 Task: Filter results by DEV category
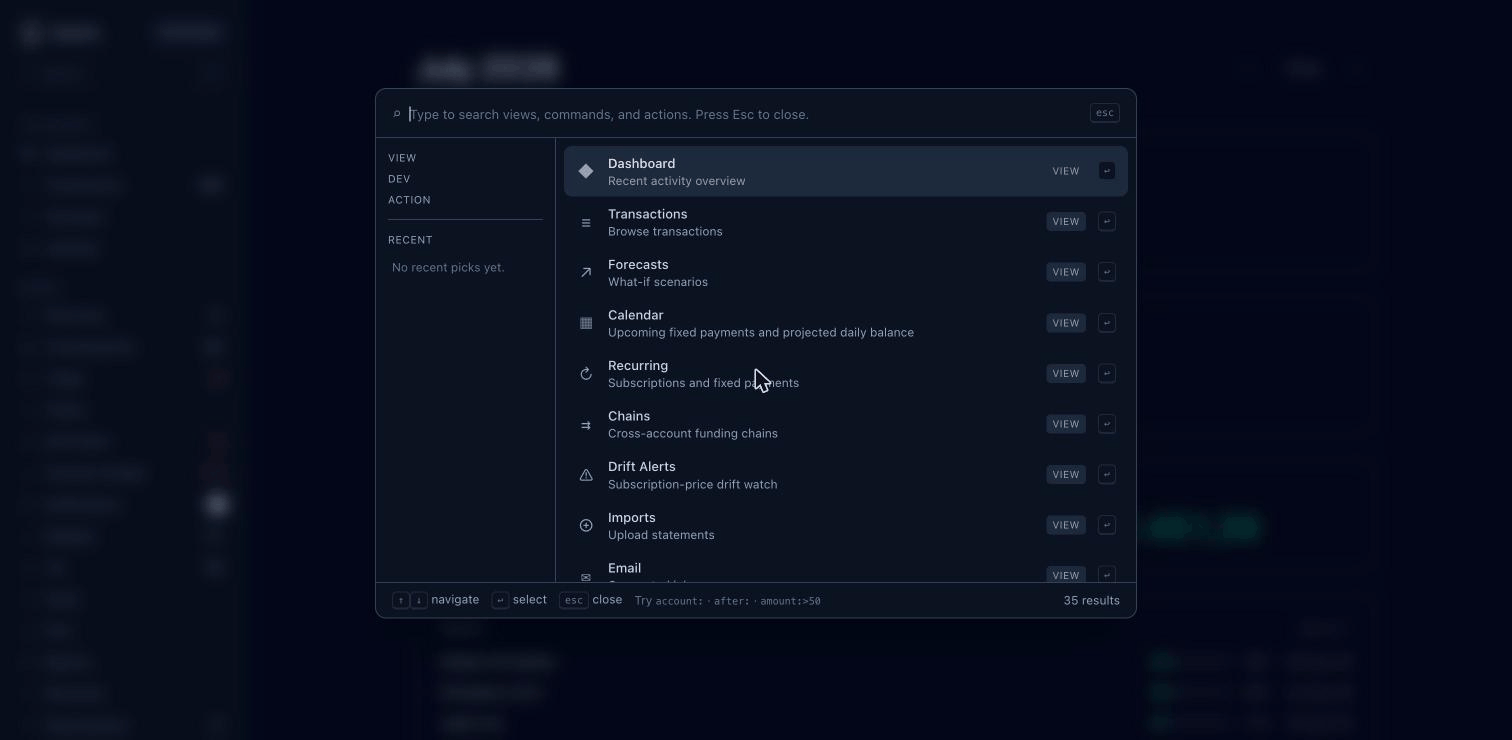click(x=399, y=179)
